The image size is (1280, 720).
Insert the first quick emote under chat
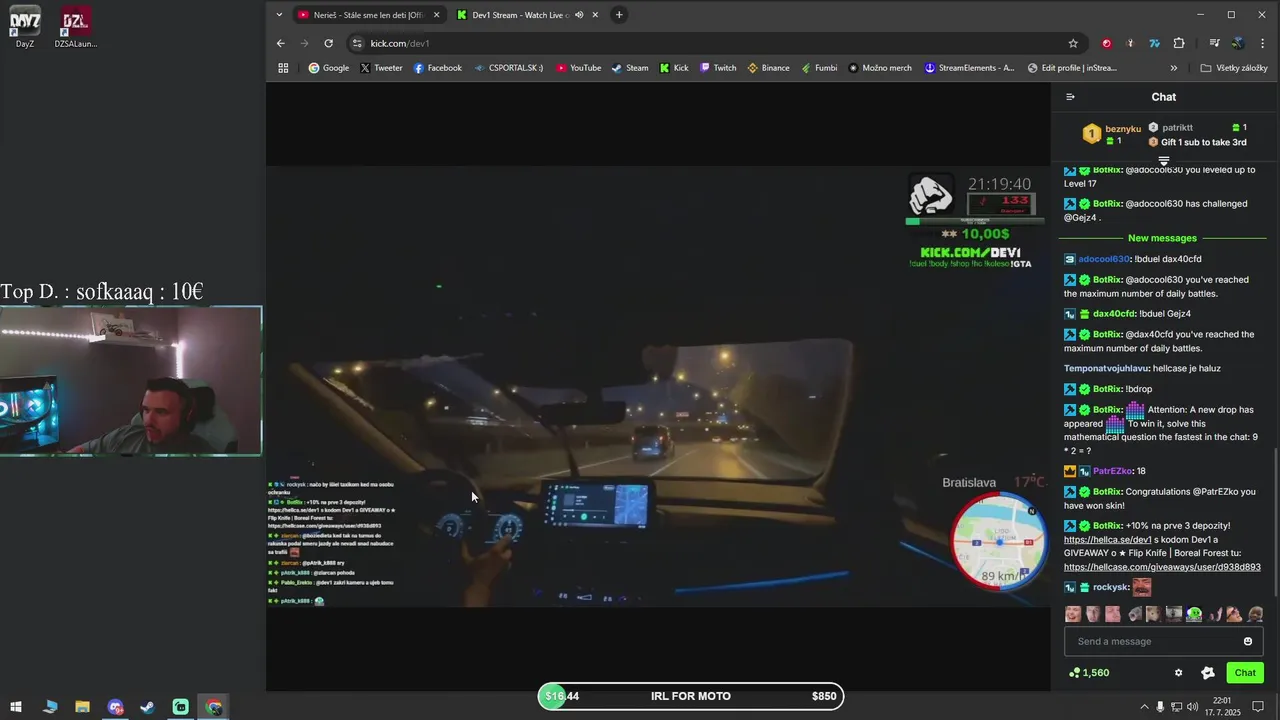point(1073,614)
